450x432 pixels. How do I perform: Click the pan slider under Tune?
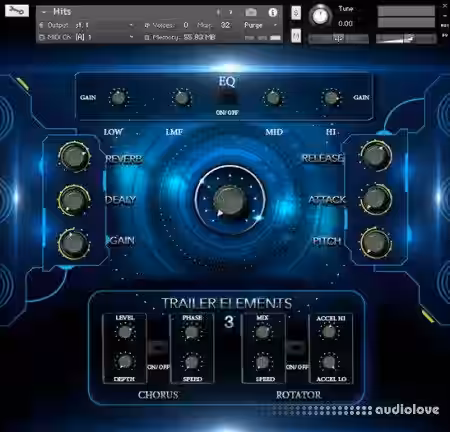click(338, 39)
